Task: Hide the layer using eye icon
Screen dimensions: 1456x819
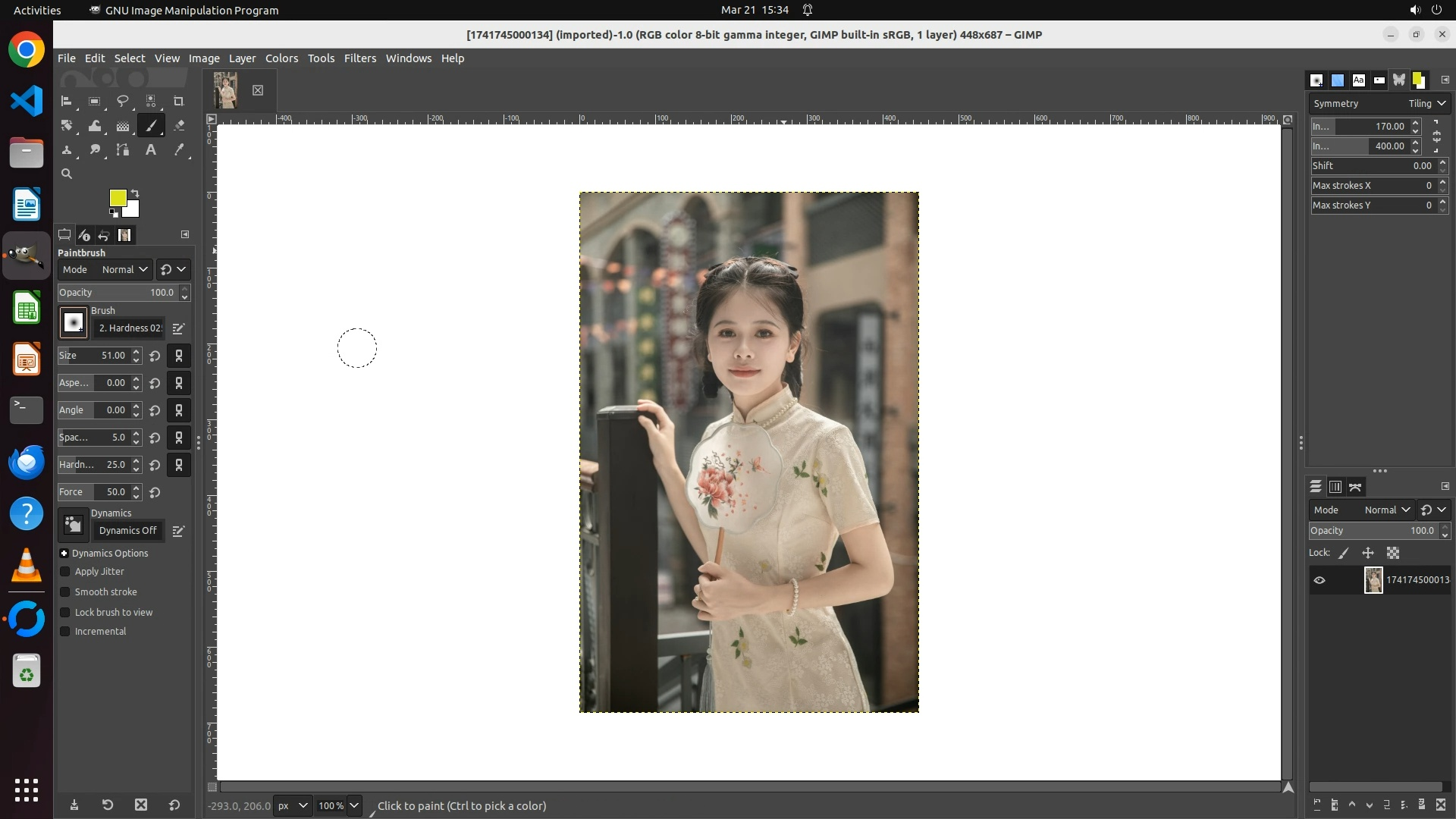Action: pos(1319,580)
